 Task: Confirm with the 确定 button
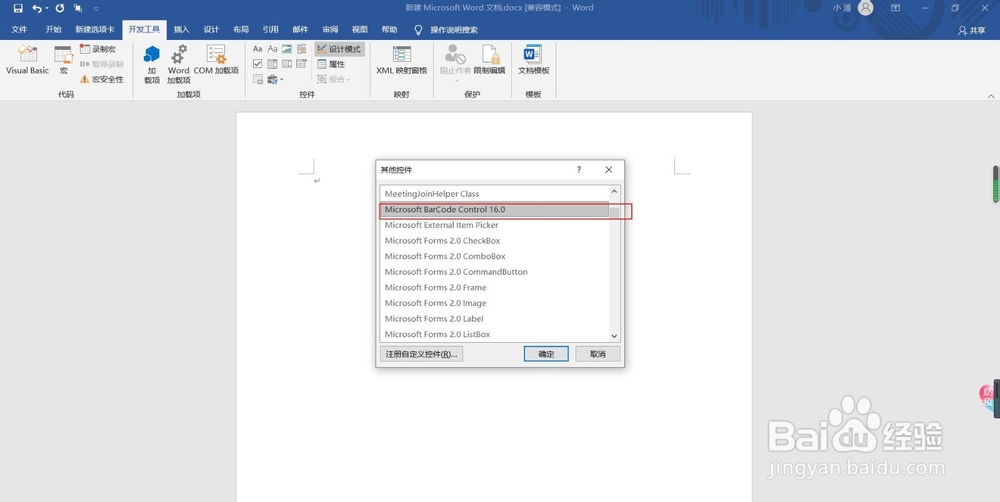pos(546,354)
